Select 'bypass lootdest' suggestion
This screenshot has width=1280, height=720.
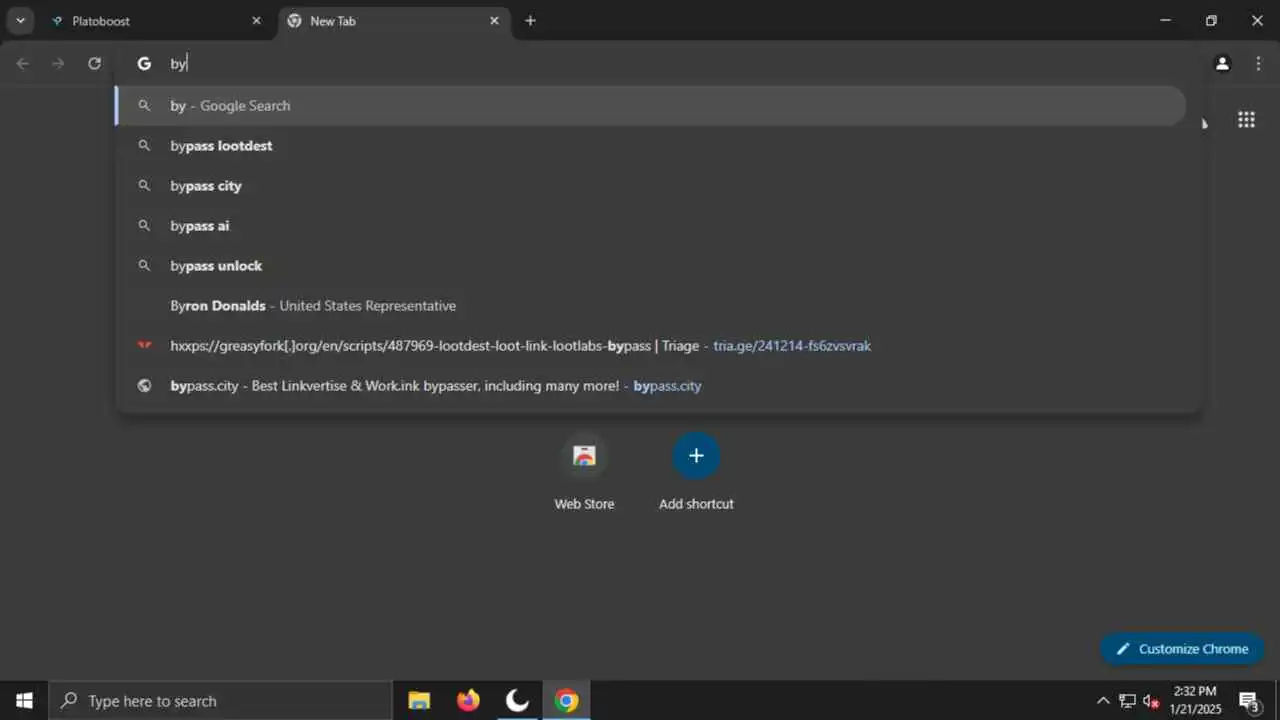pyautogui.click(x=650, y=146)
